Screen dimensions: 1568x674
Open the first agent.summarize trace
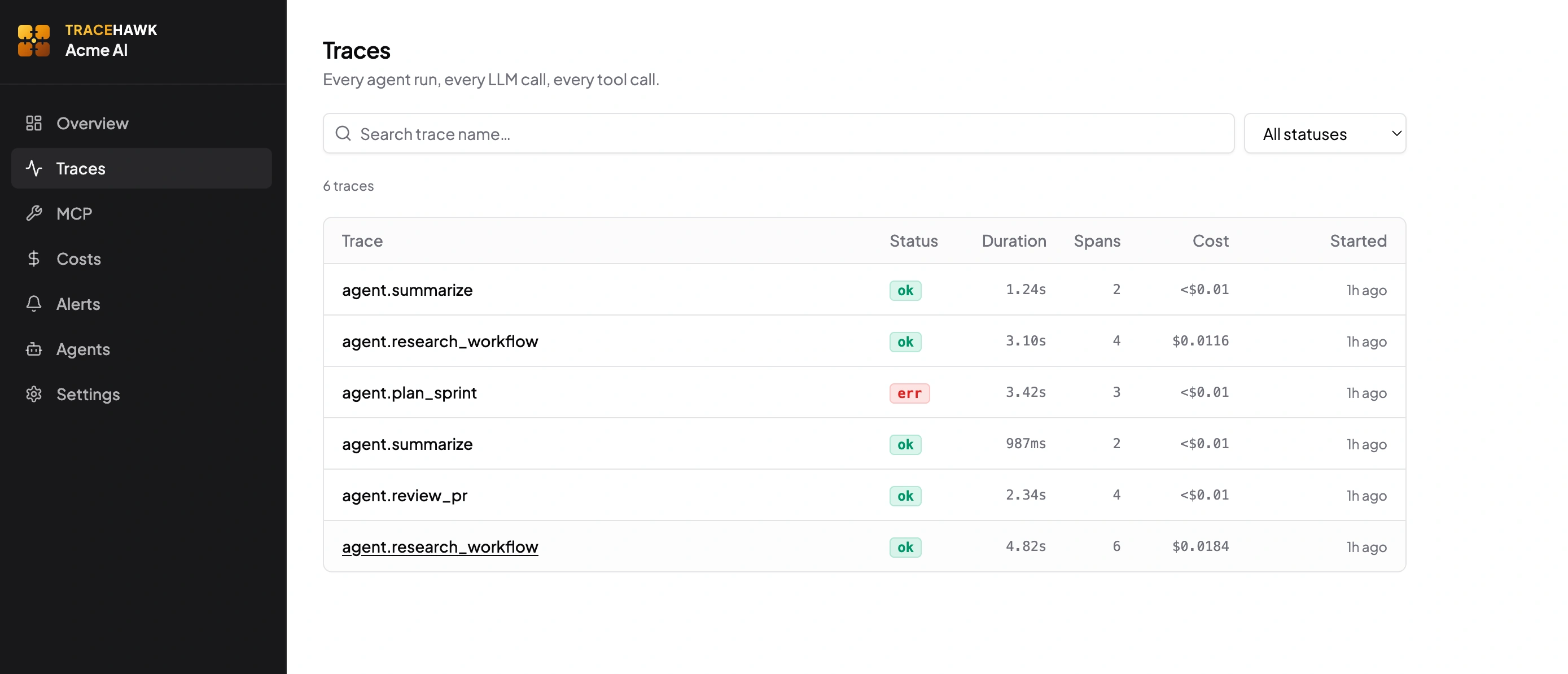pos(407,290)
